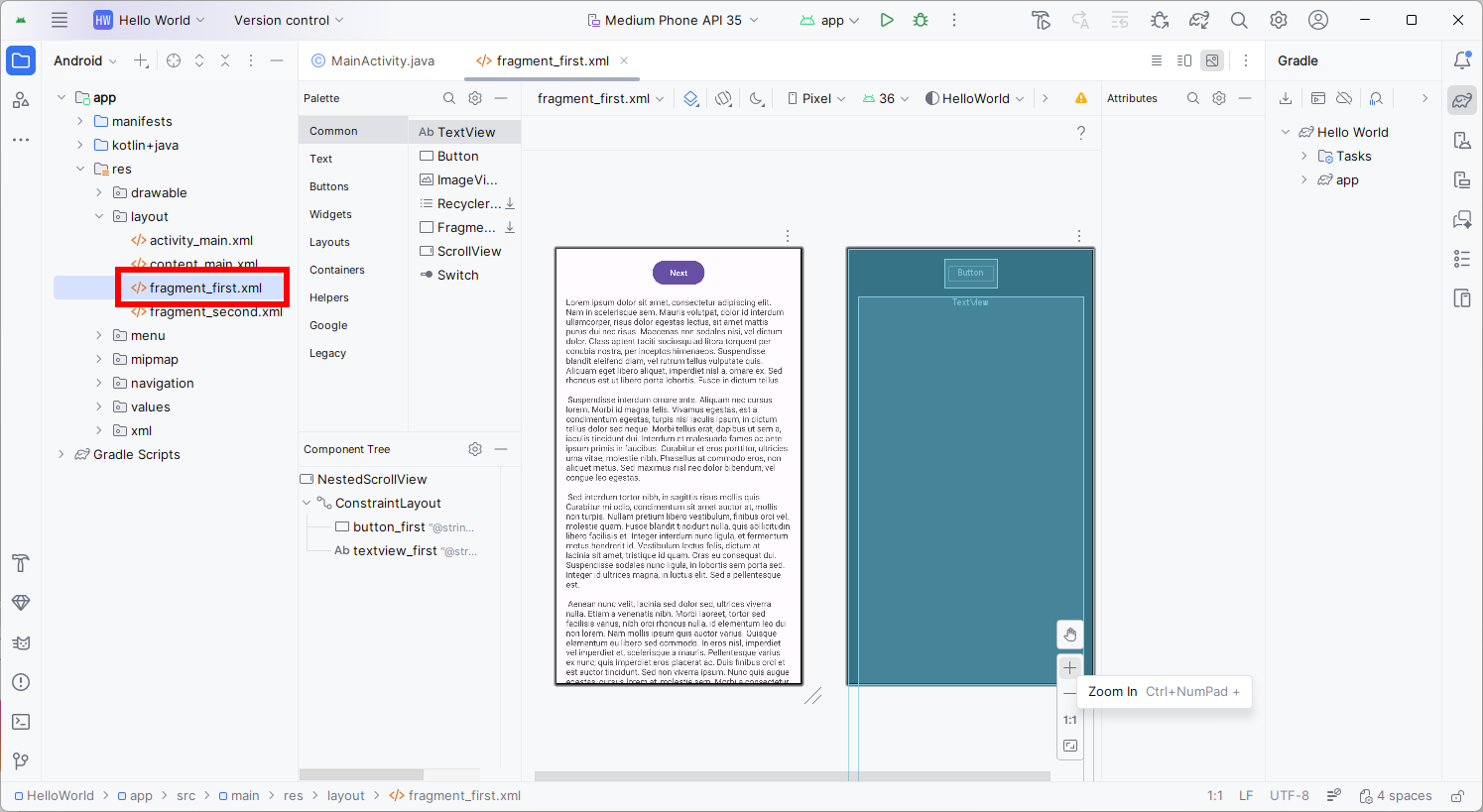Open the HelloWorld theme dropdown
Image resolution: width=1483 pixels, height=812 pixels.
pyautogui.click(x=974, y=98)
